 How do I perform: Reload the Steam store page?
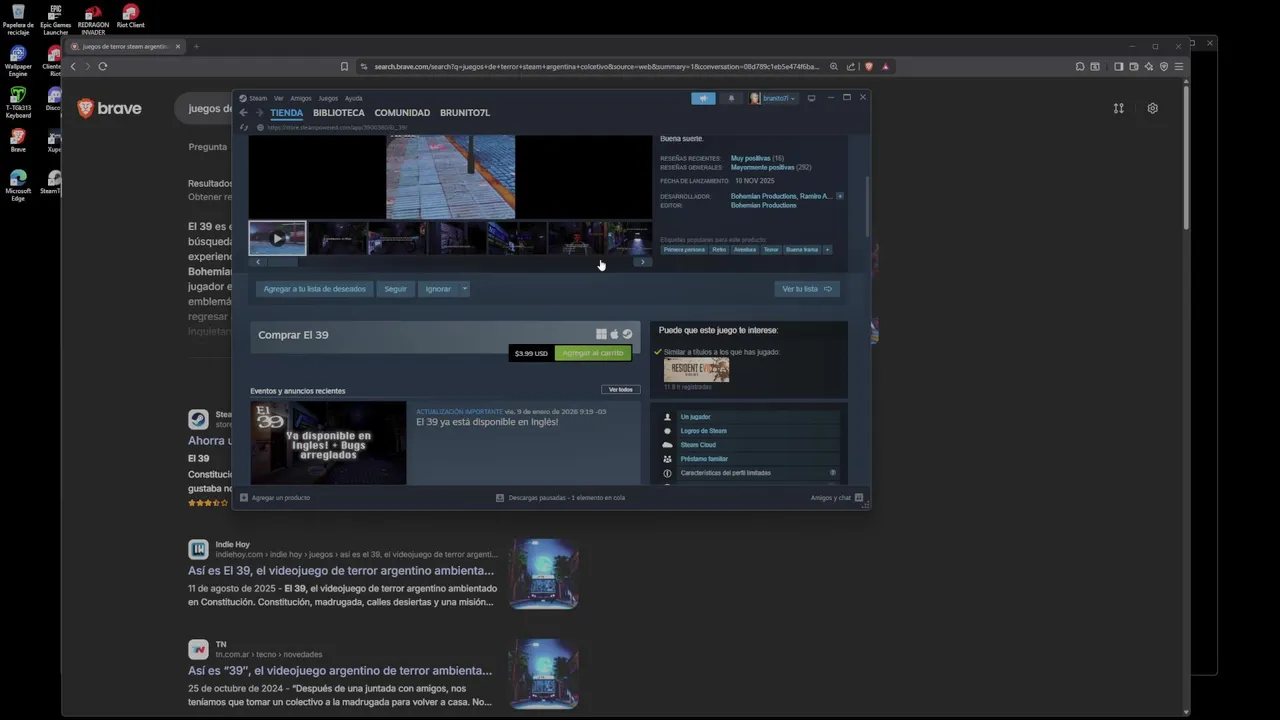[x=243, y=128]
